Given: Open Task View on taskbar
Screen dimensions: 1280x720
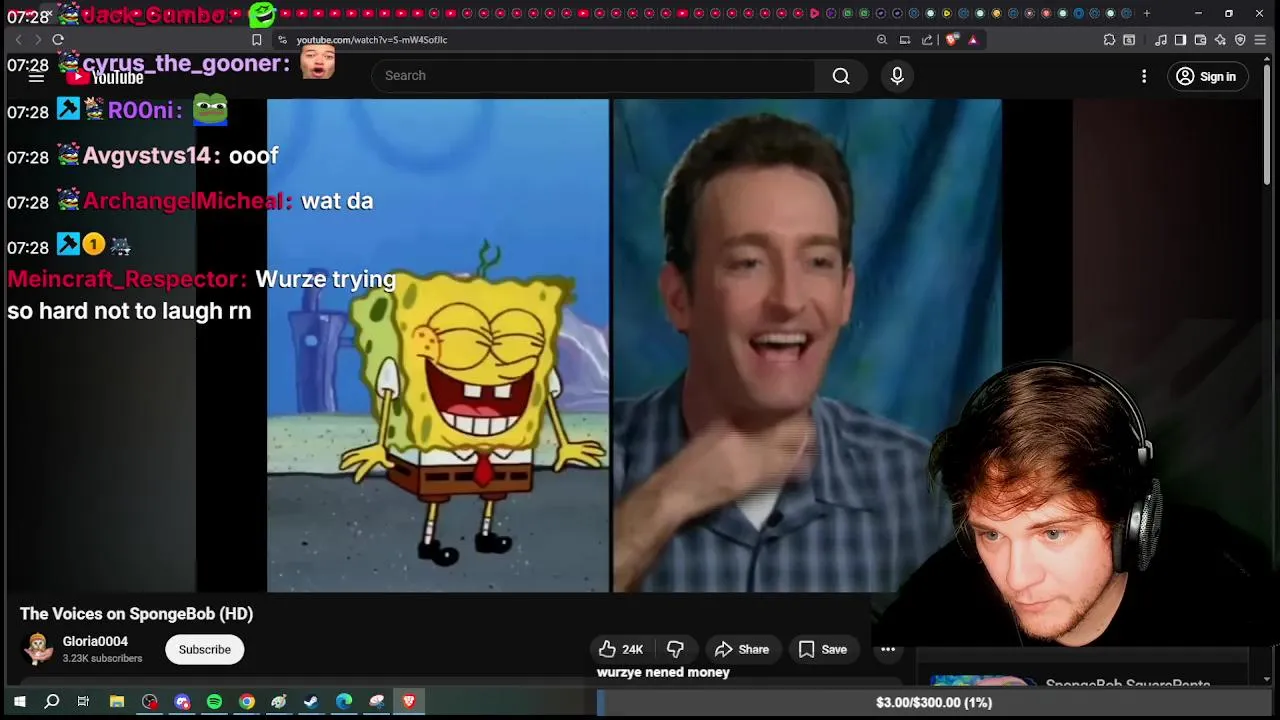Looking at the screenshot, I should [84, 702].
